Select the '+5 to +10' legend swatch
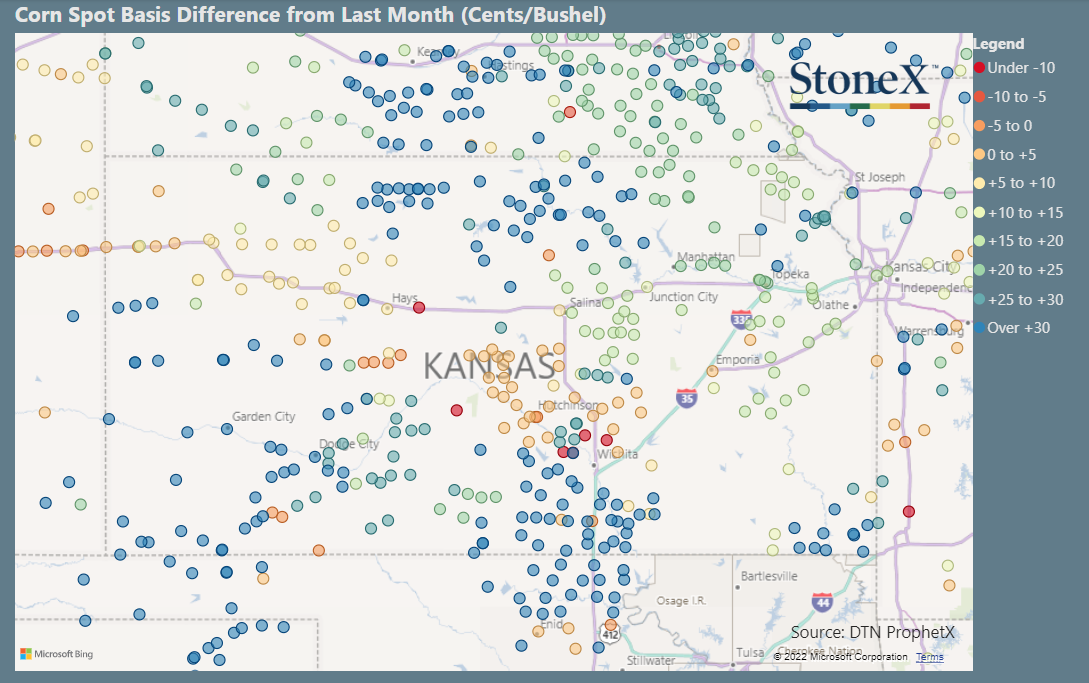 click(979, 183)
